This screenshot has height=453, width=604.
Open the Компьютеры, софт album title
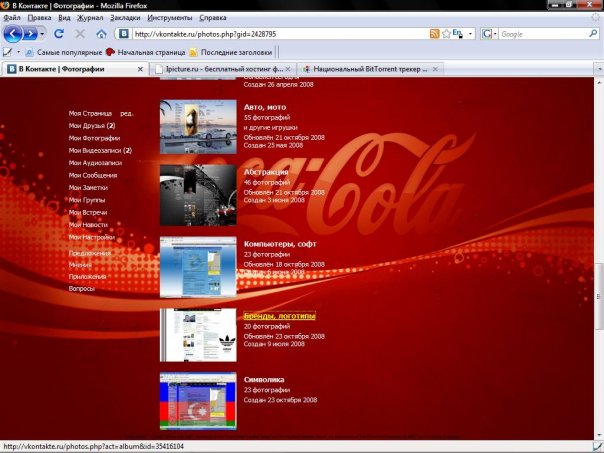coord(280,244)
